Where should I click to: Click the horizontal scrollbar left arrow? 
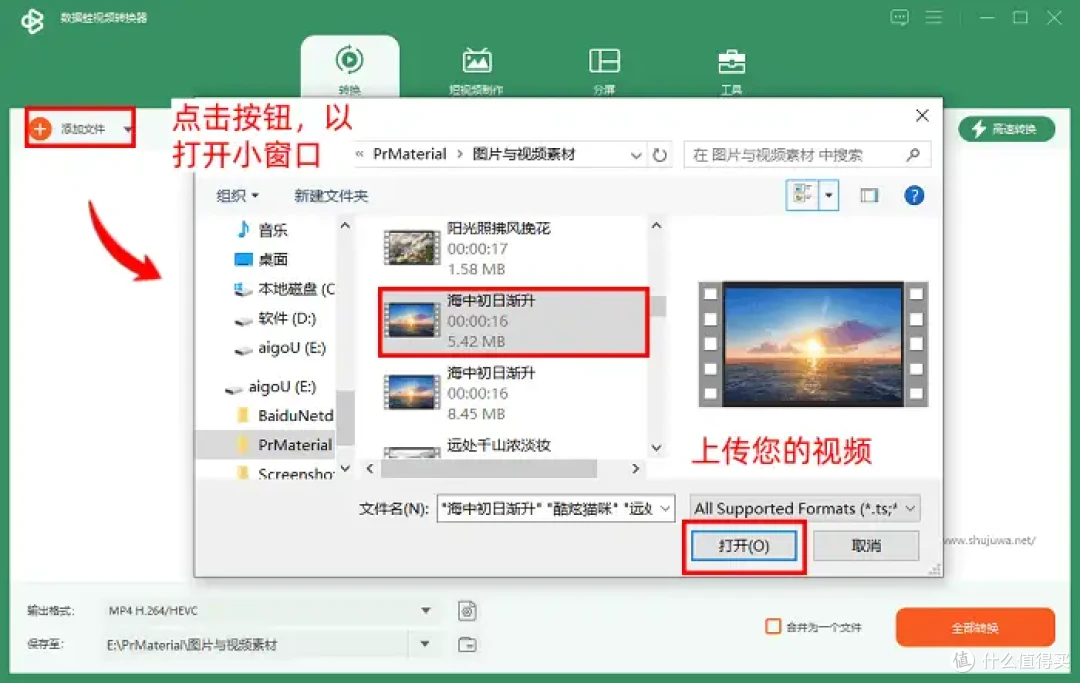click(370, 469)
